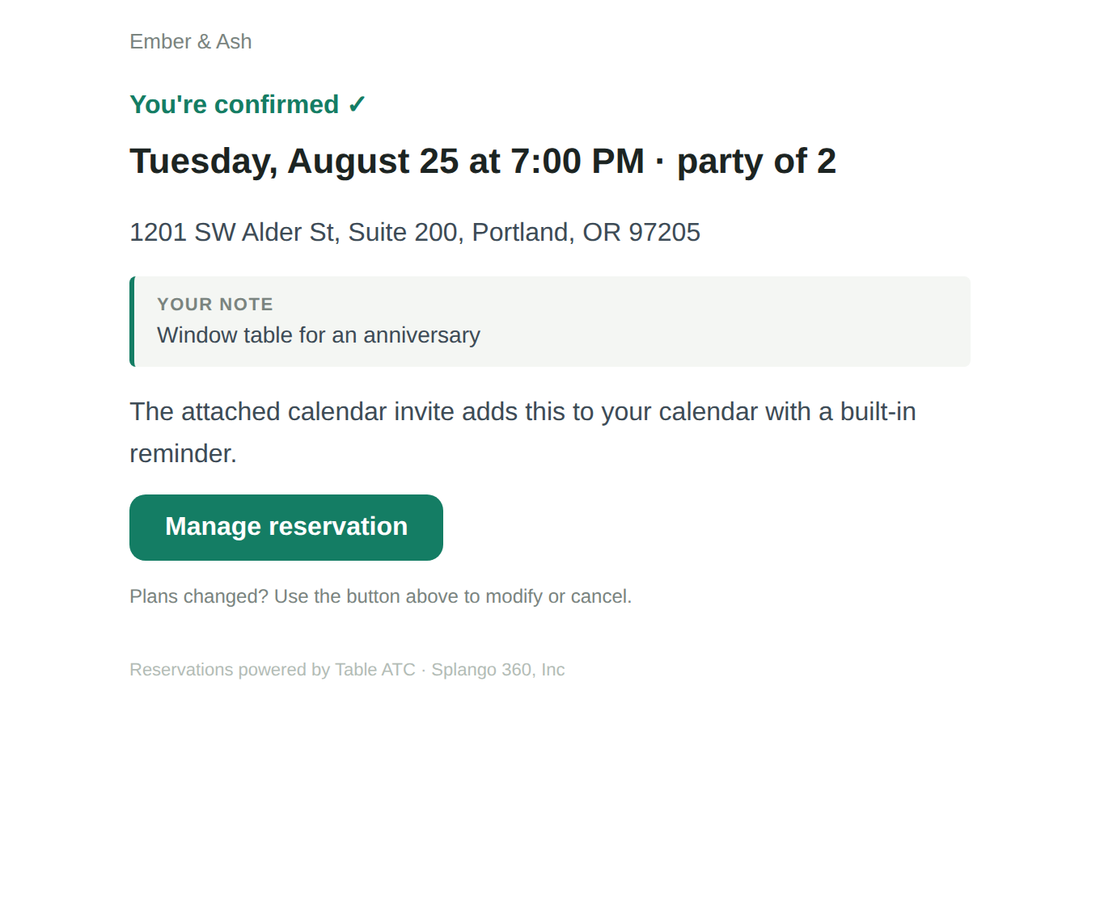
Task: Click the word "reminder." on second line
Action: coord(183,454)
